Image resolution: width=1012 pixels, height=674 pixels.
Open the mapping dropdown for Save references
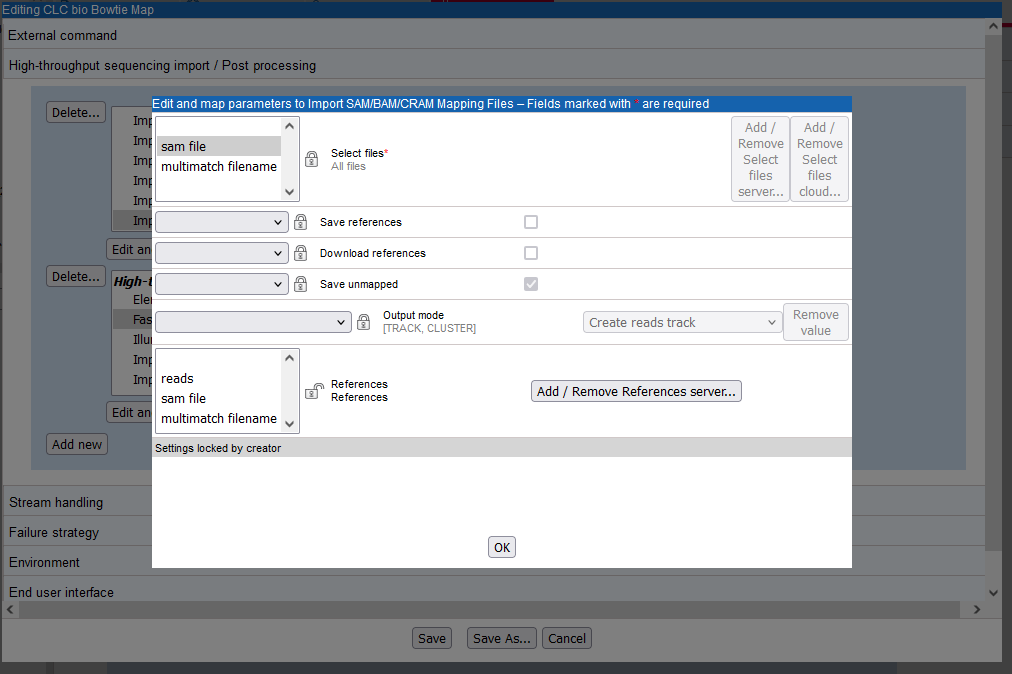pyautogui.click(x=221, y=222)
